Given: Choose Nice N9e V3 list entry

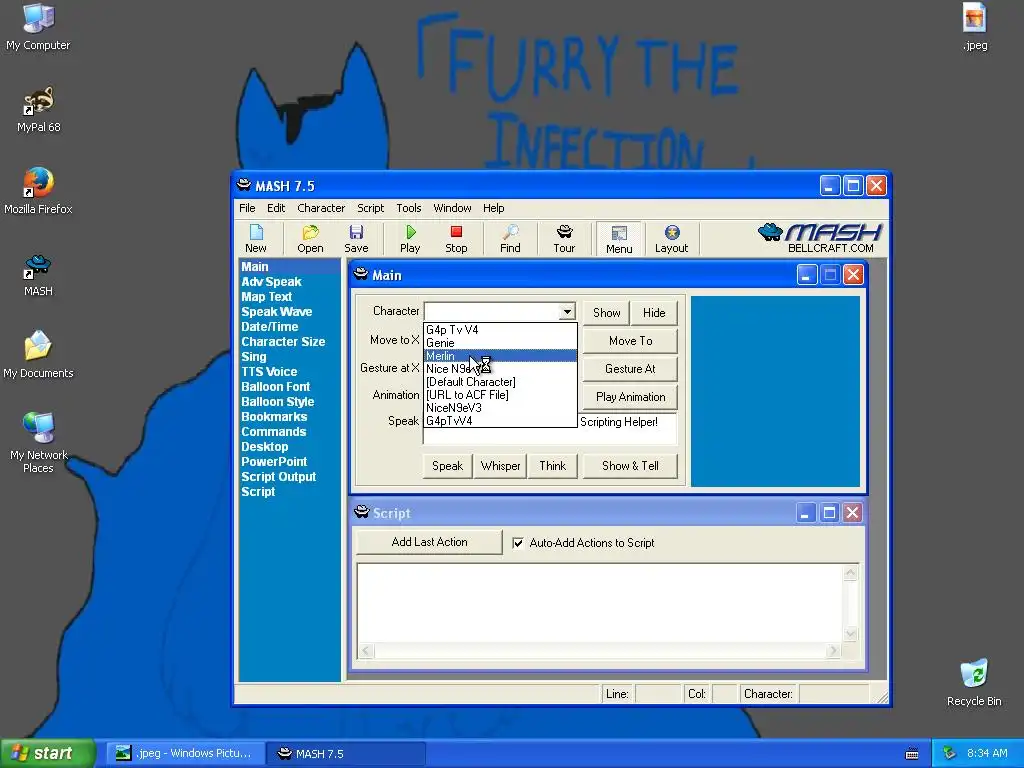Looking at the screenshot, I should (x=500, y=369).
